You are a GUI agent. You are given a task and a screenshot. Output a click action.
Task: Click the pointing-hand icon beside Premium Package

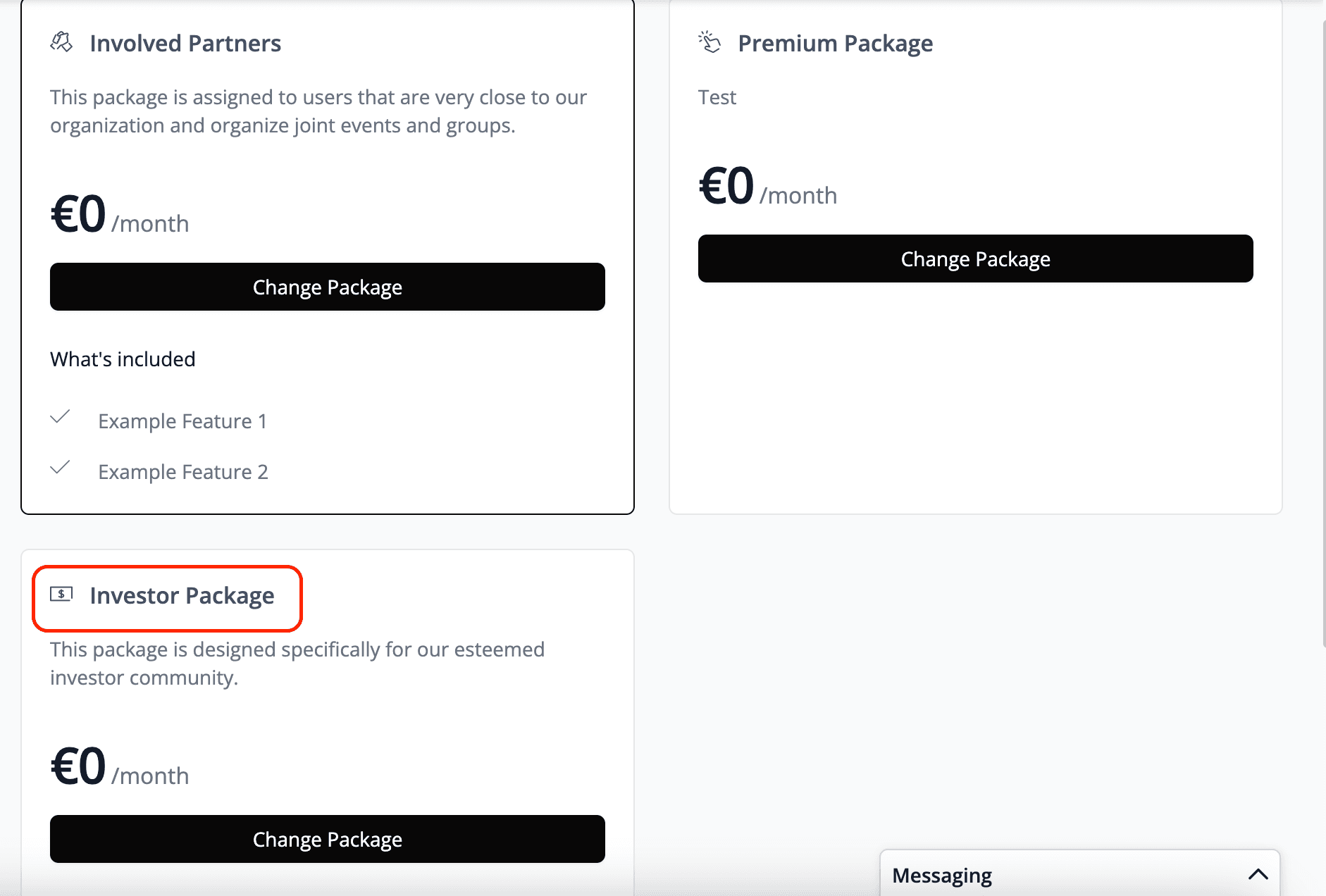coord(710,42)
